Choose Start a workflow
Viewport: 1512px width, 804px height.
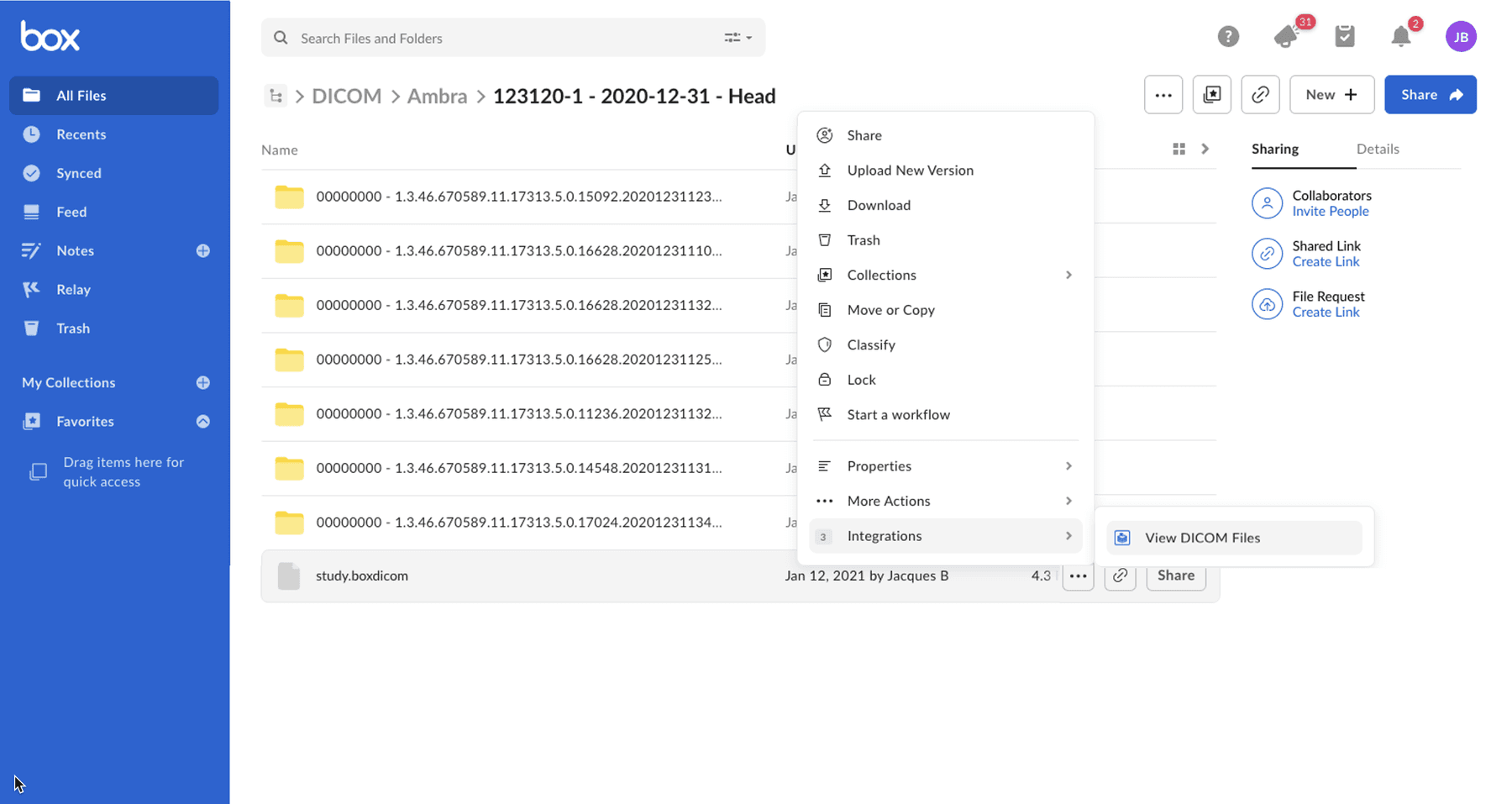(x=945, y=415)
